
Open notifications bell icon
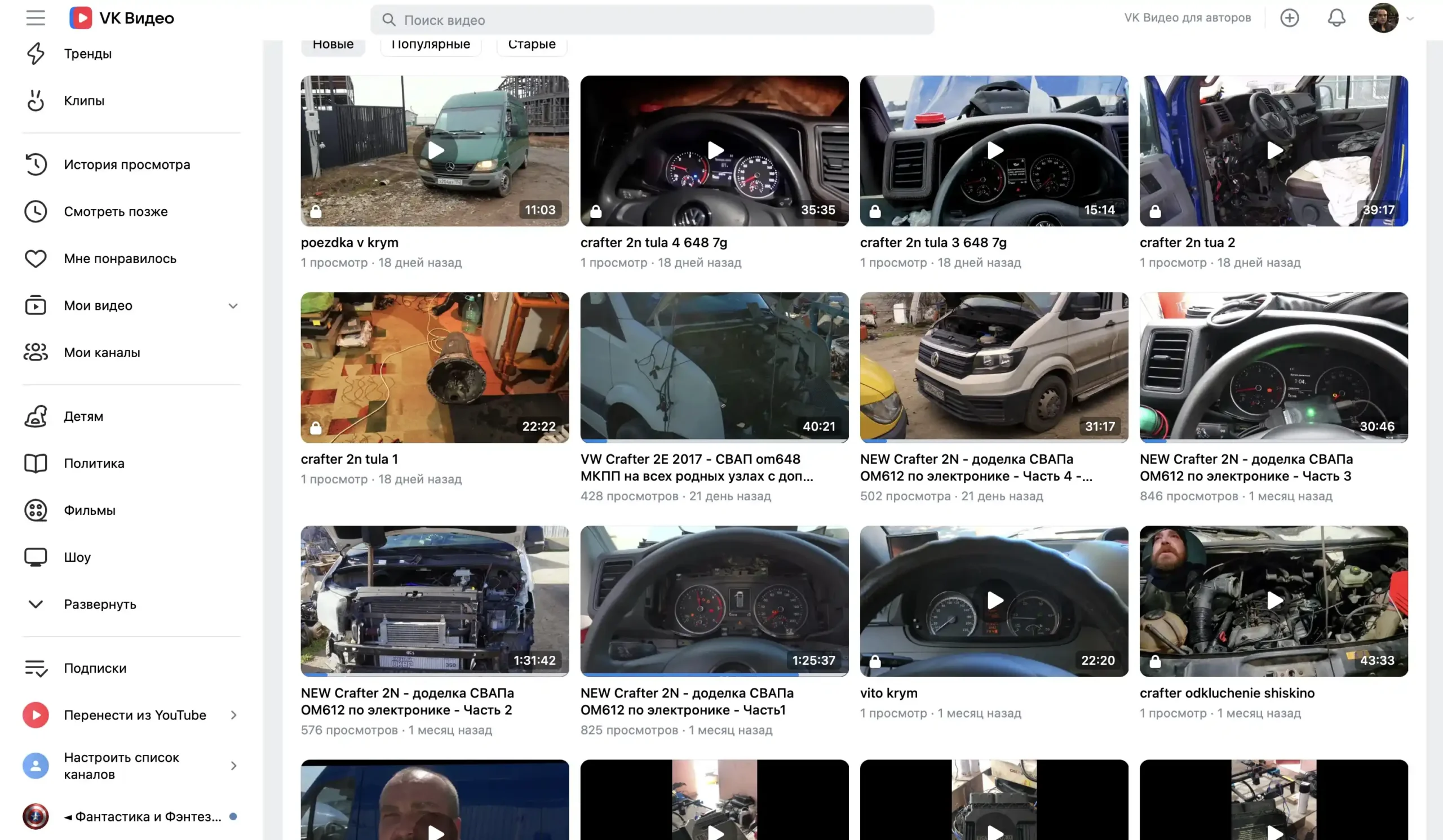pyautogui.click(x=1336, y=17)
